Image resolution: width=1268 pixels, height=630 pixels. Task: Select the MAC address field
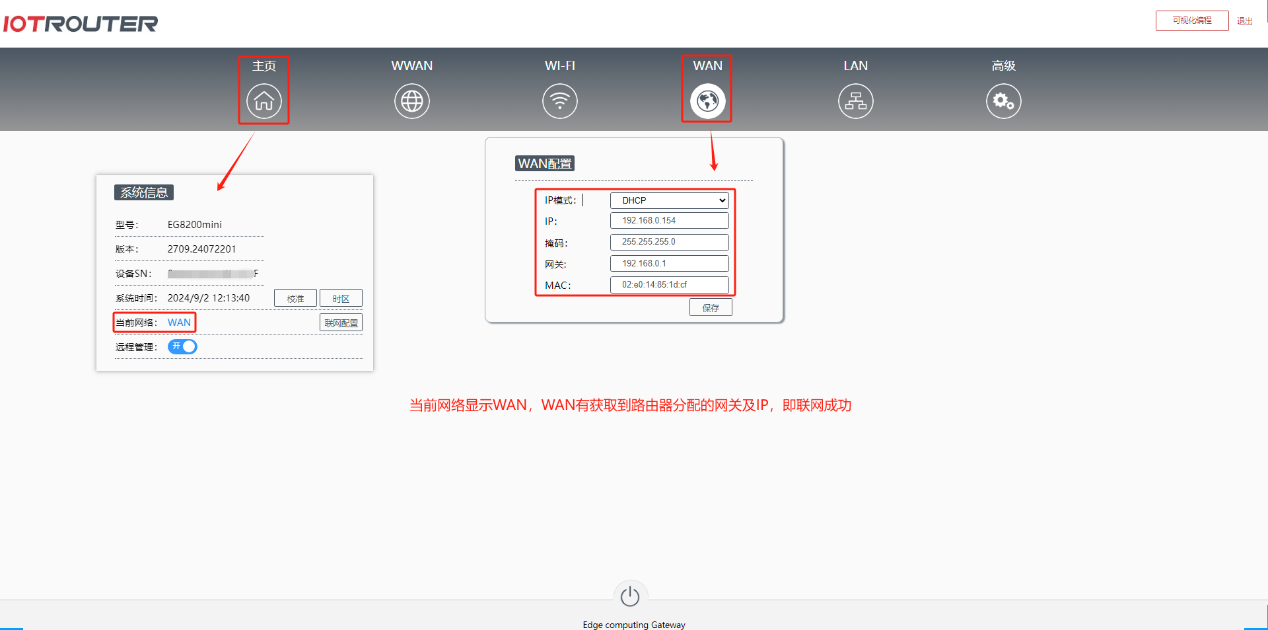tap(669, 284)
